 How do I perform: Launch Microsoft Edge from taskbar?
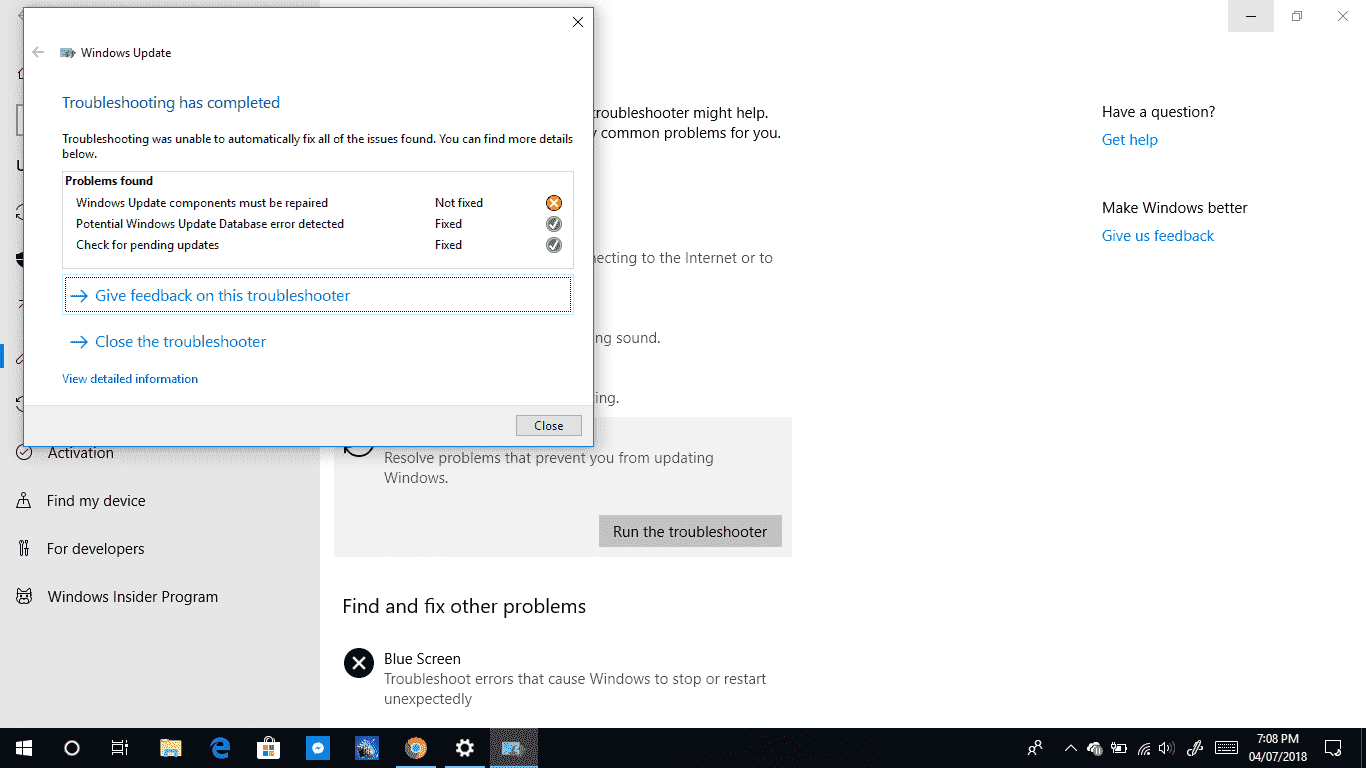pyautogui.click(x=220, y=748)
